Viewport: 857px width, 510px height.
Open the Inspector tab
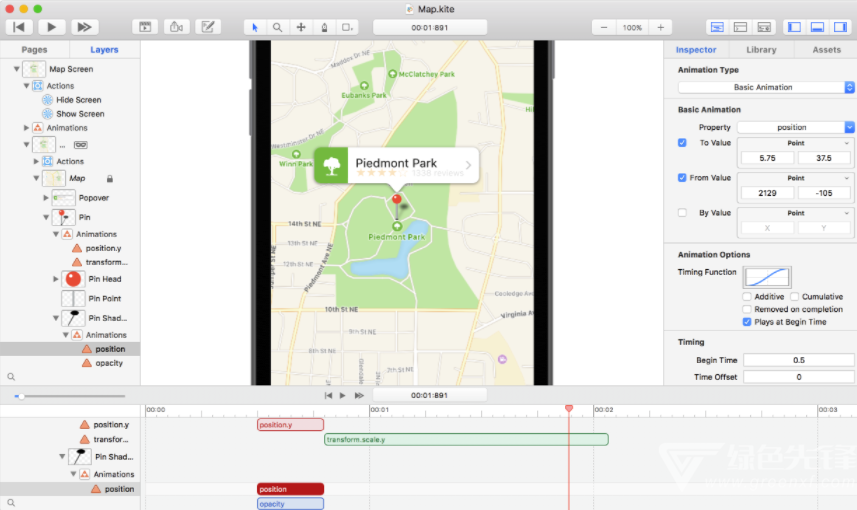[696, 50]
